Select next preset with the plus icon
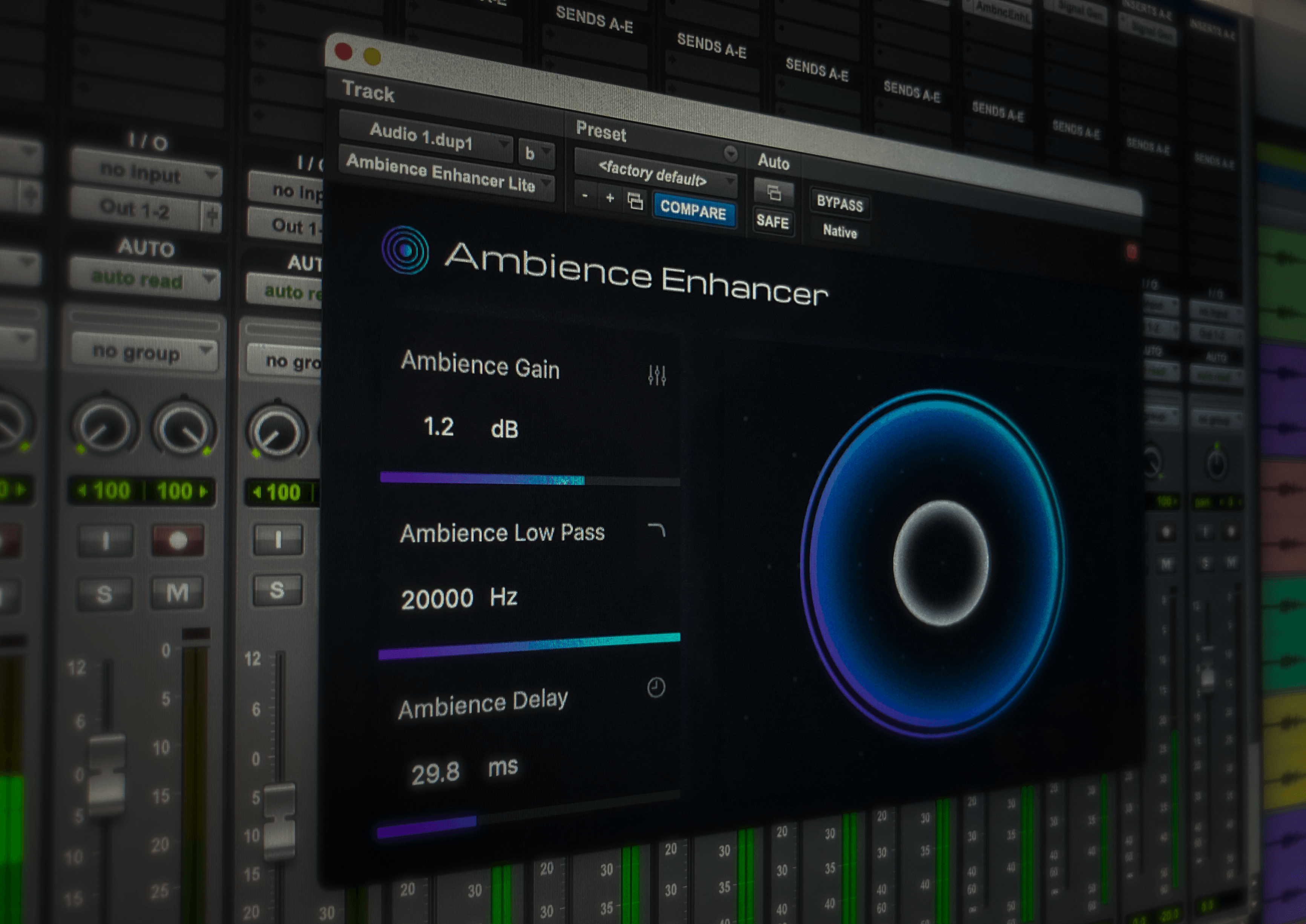 click(x=610, y=198)
